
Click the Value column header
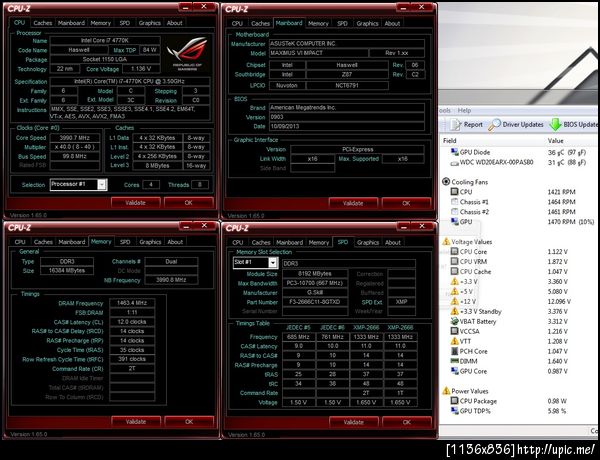point(555,140)
